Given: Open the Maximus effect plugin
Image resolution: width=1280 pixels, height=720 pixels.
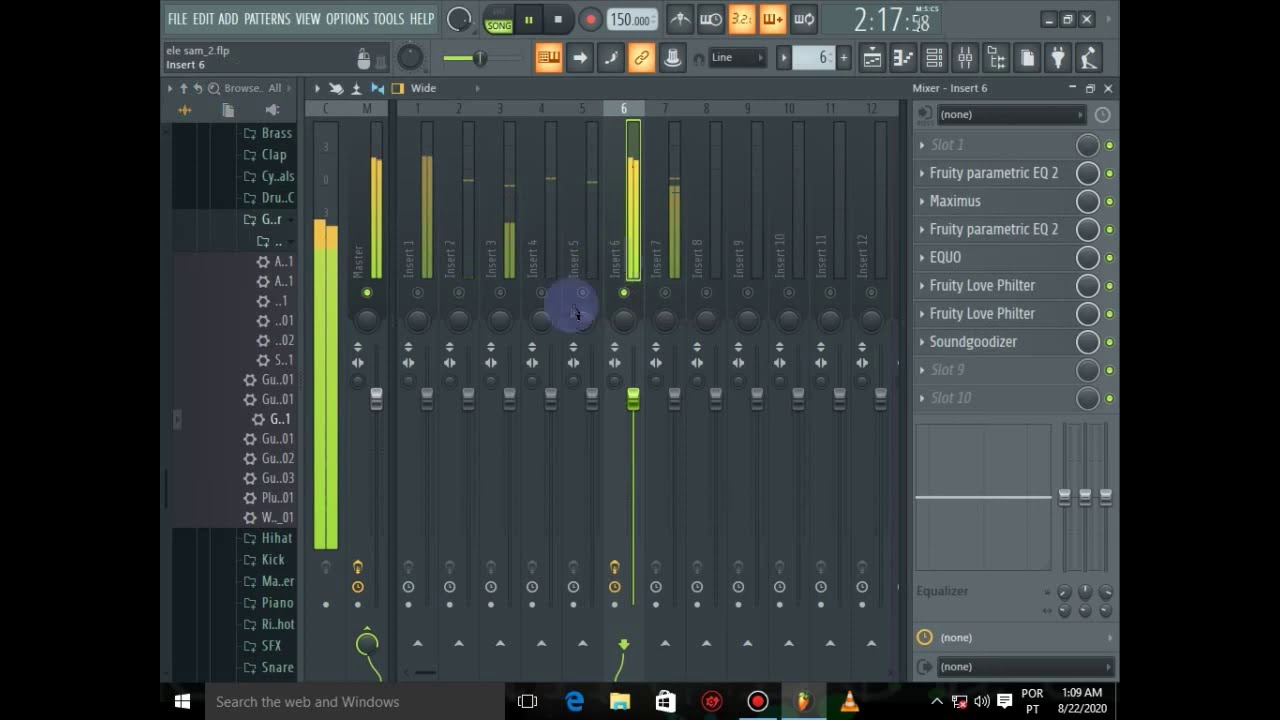Looking at the screenshot, I should coord(955,201).
